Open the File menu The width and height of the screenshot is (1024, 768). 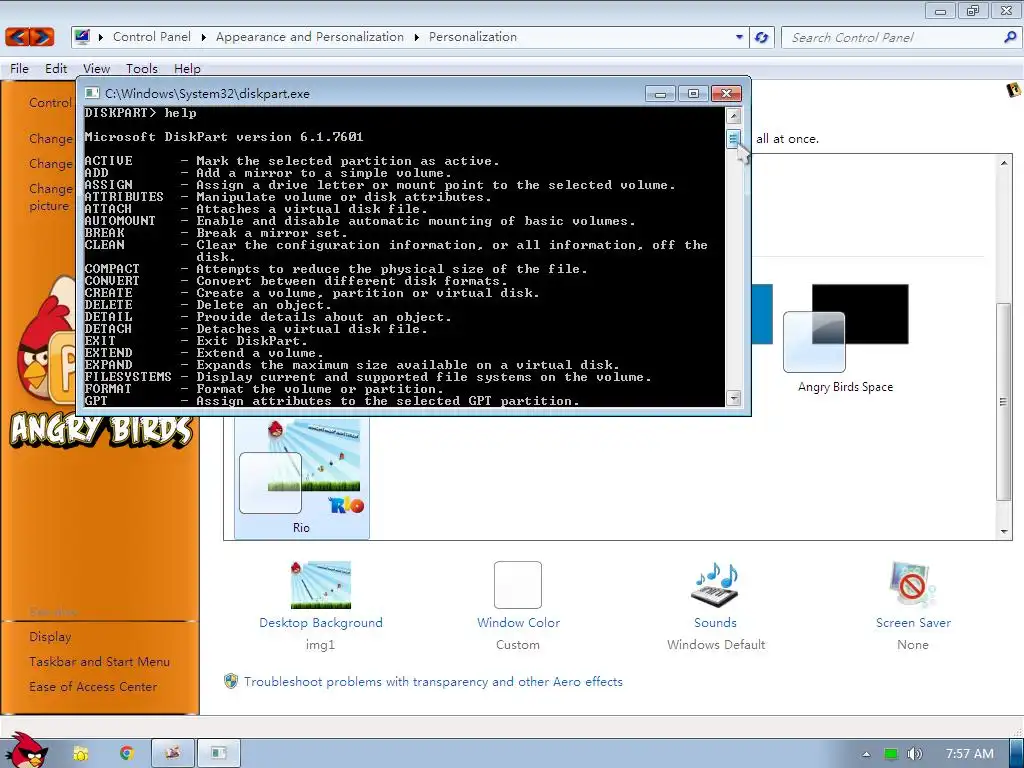[19, 69]
